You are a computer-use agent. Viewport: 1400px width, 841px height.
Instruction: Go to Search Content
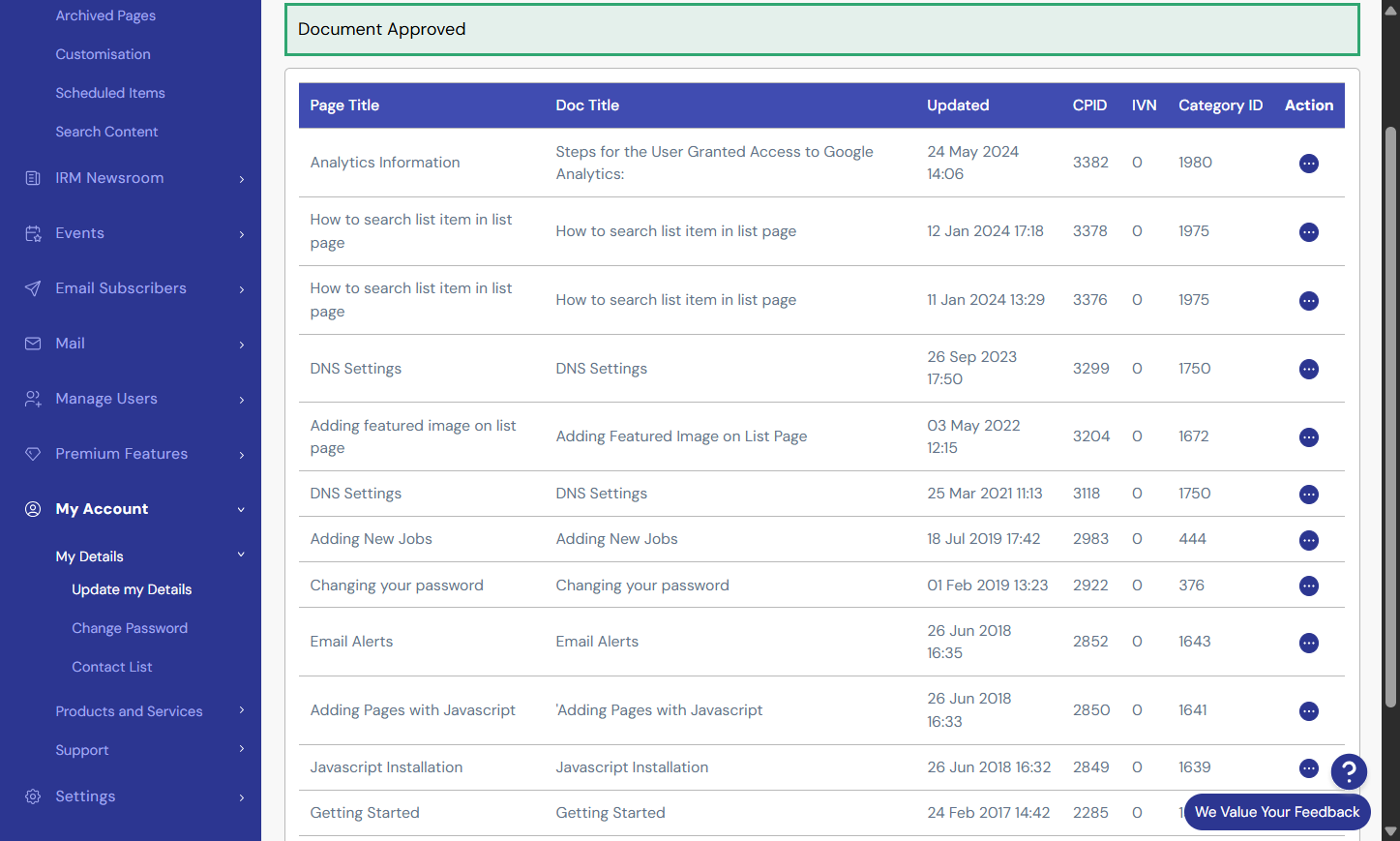tap(106, 132)
